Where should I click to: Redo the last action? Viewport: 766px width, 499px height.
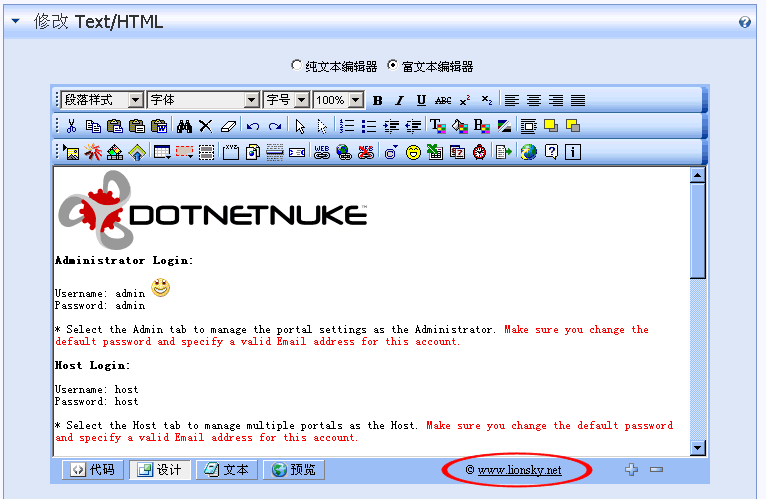click(x=275, y=127)
